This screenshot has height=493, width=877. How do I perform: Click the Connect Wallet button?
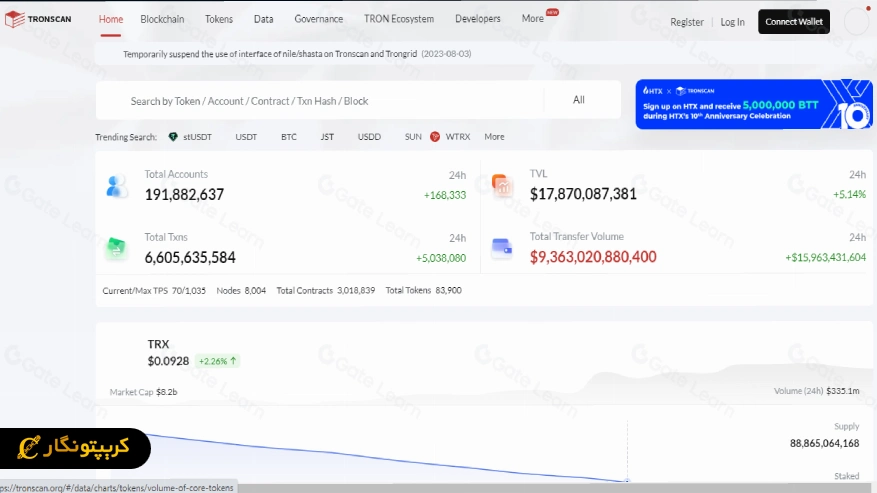coord(794,22)
